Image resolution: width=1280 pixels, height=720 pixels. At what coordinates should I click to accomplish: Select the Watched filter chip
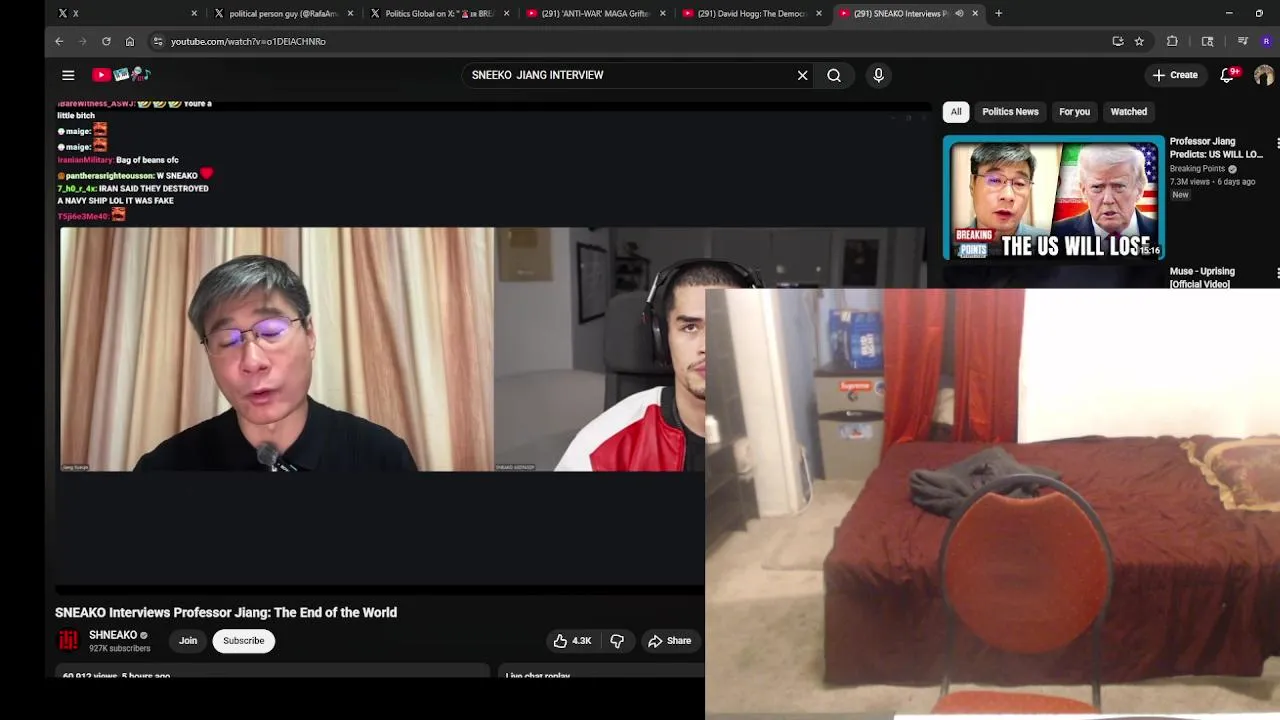pos(1128,112)
